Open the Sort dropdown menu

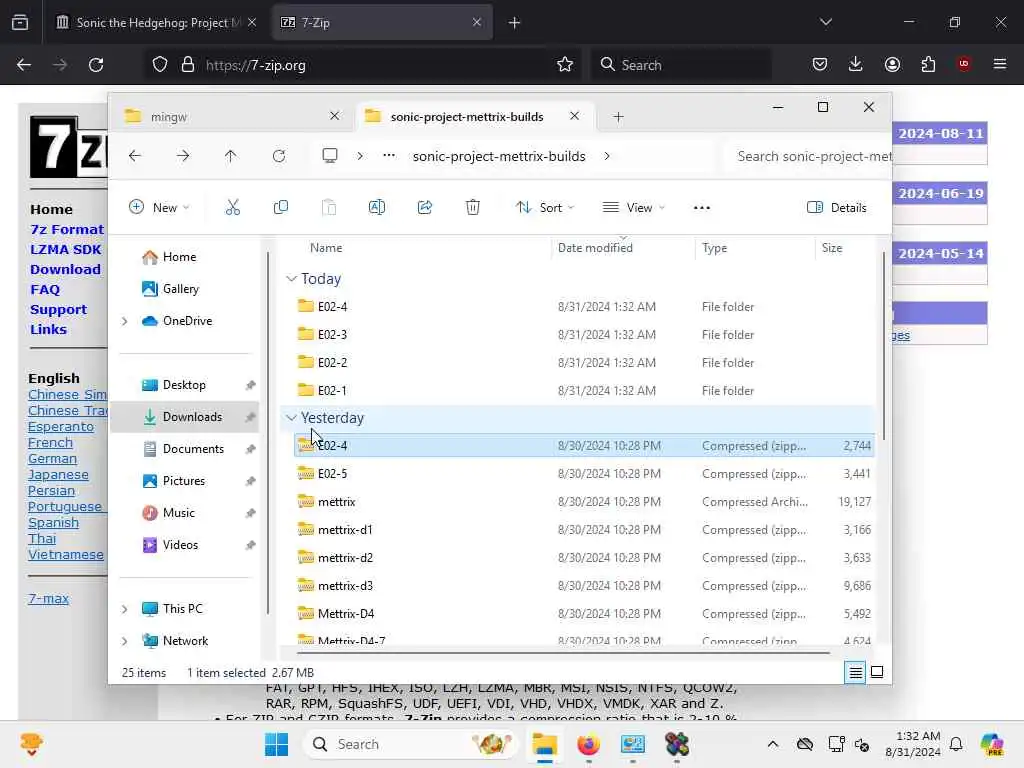coord(545,208)
